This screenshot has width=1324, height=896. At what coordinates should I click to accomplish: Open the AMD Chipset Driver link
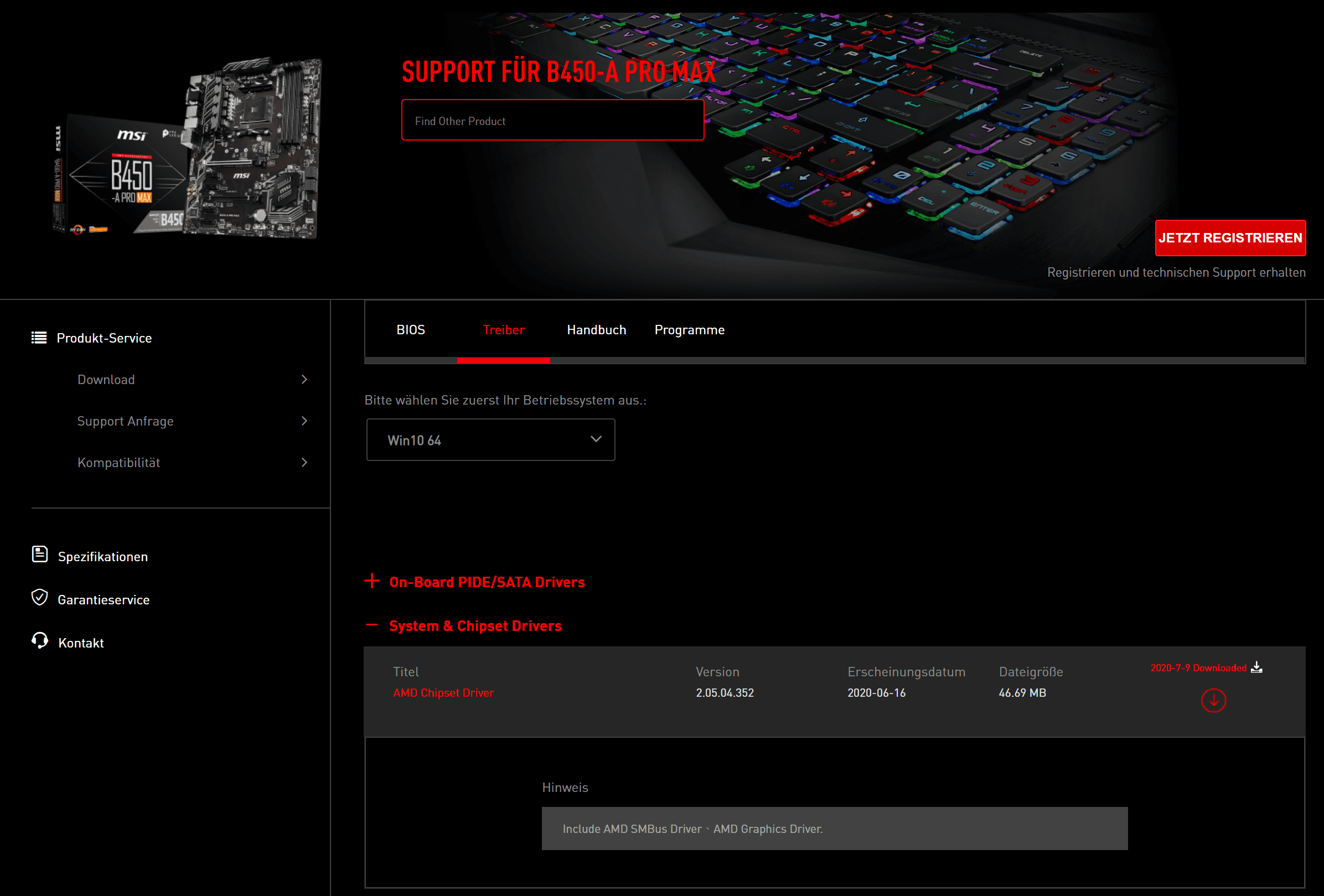click(443, 693)
